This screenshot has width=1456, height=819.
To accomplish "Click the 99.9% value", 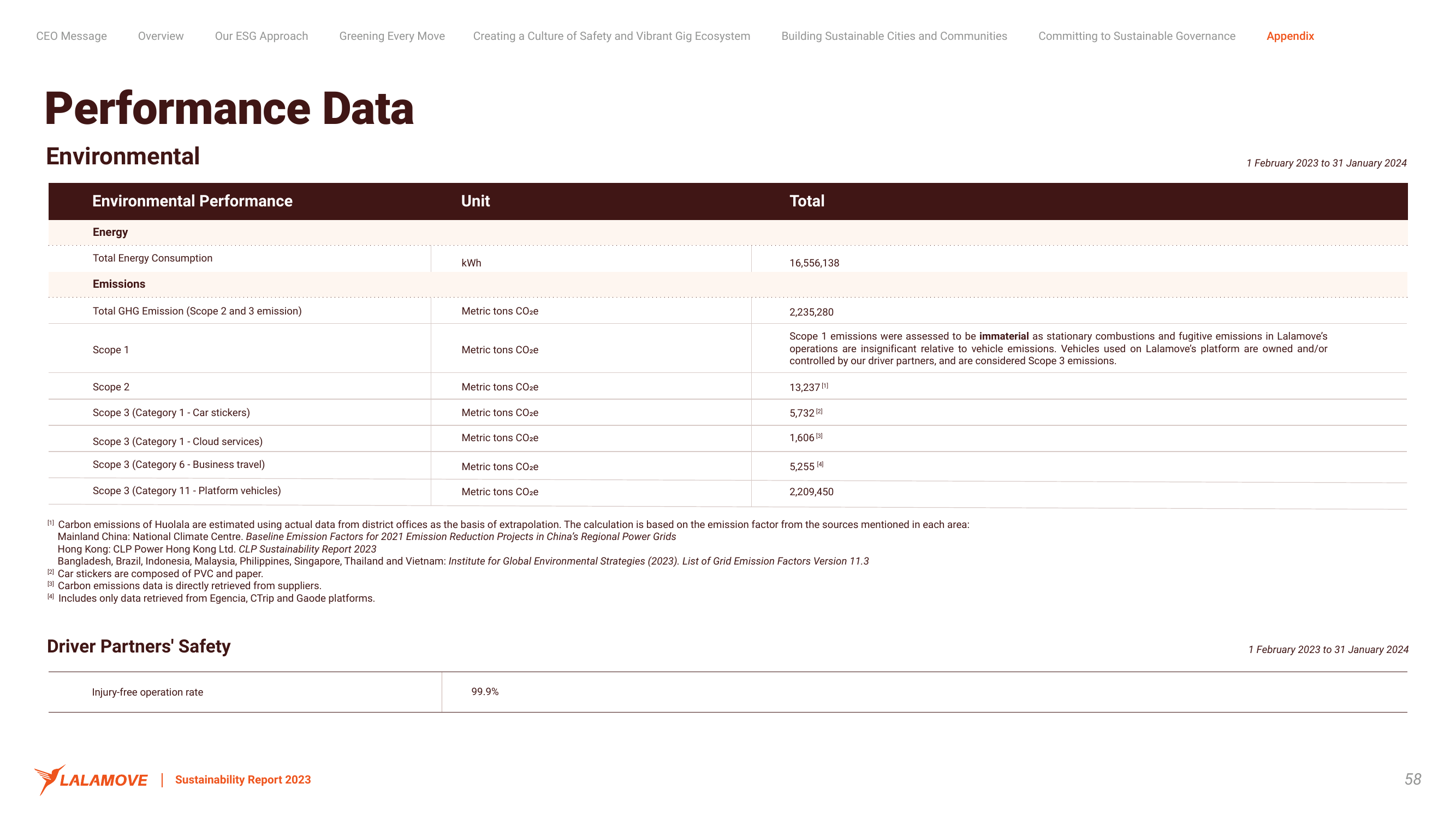I will point(485,692).
